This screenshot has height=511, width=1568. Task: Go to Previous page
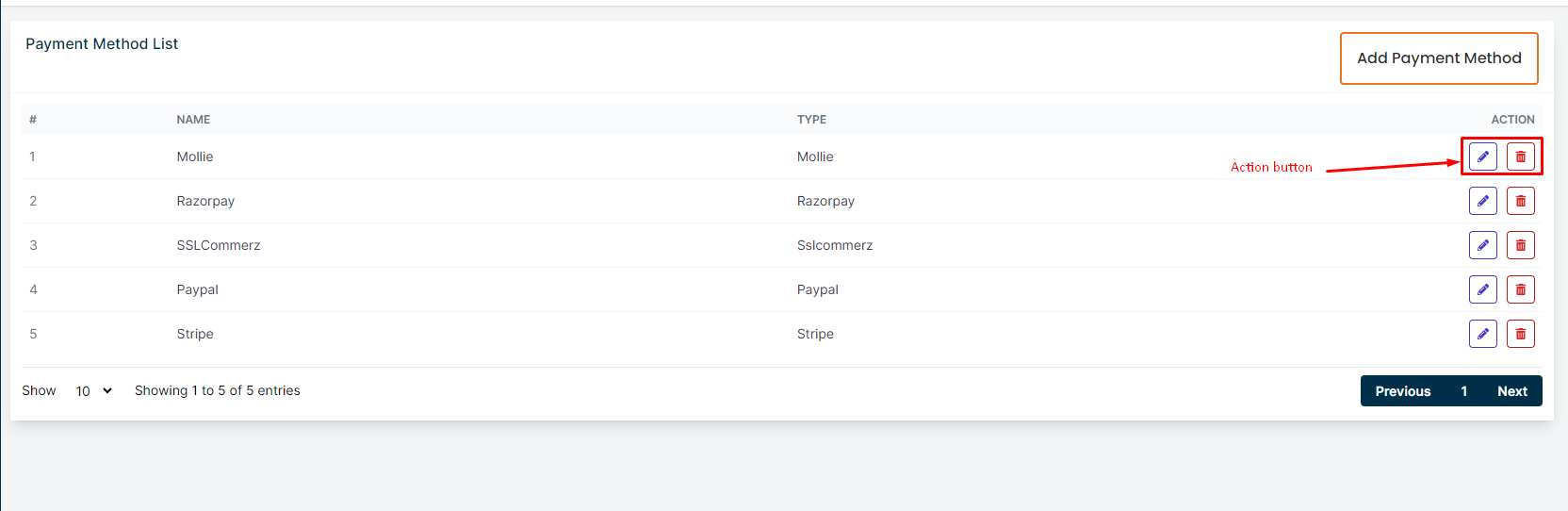click(1402, 391)
